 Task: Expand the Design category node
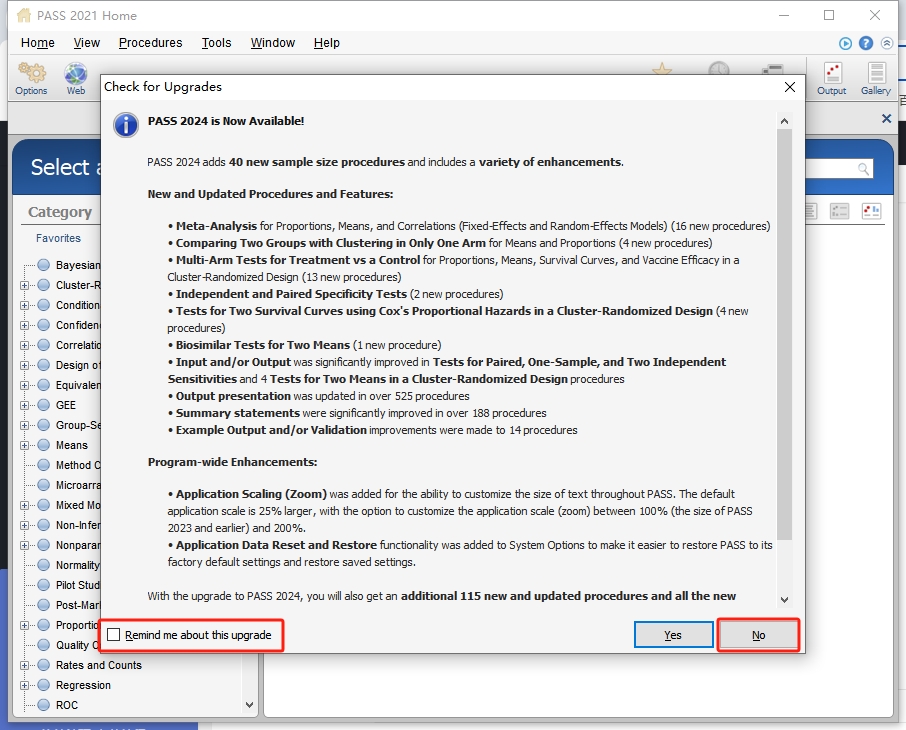pyautogui.click(x=24, y=365)
